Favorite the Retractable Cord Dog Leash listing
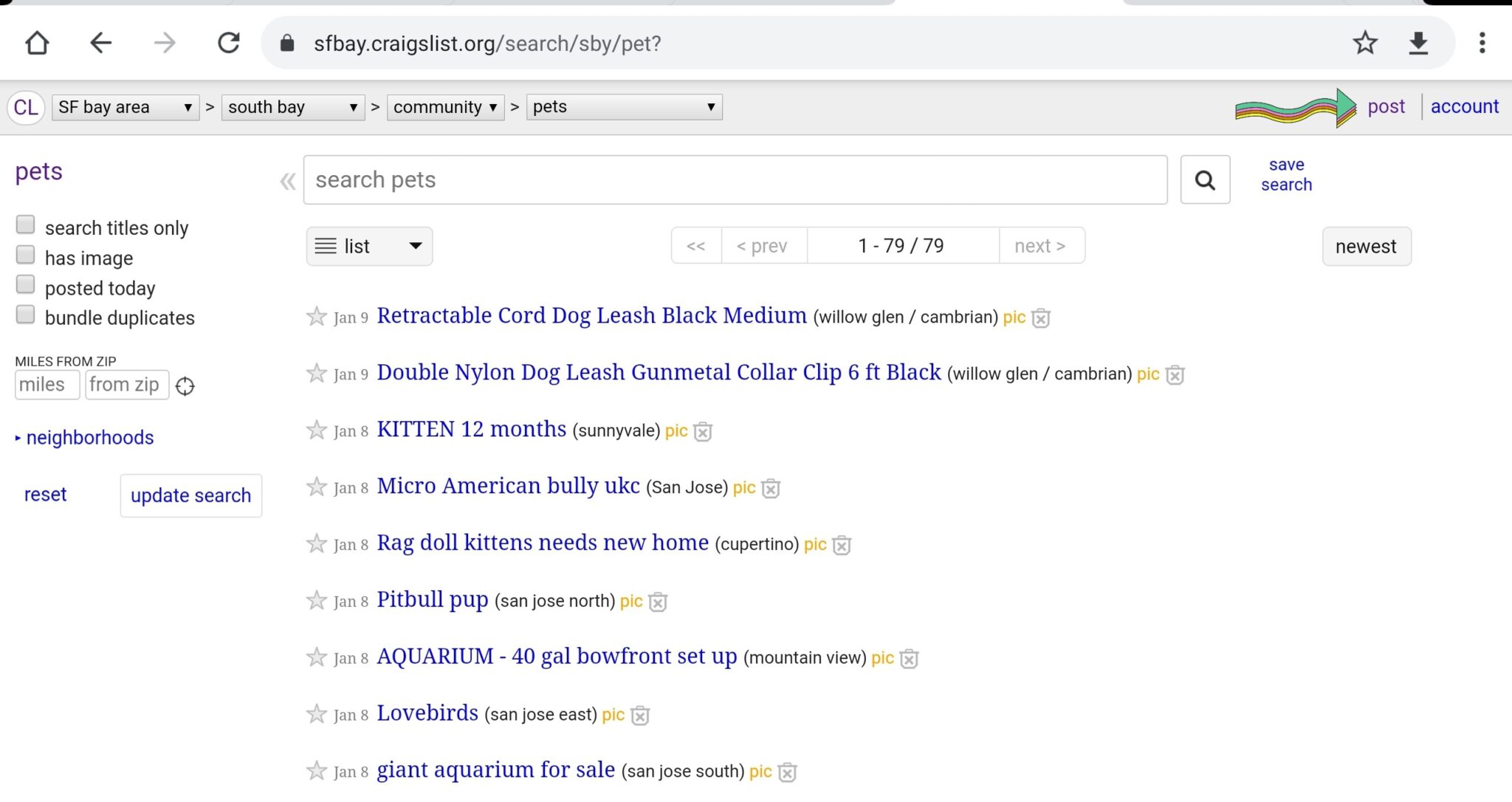Image resolution: width=1512 pixels, height=802 pixels. [317, 317]
